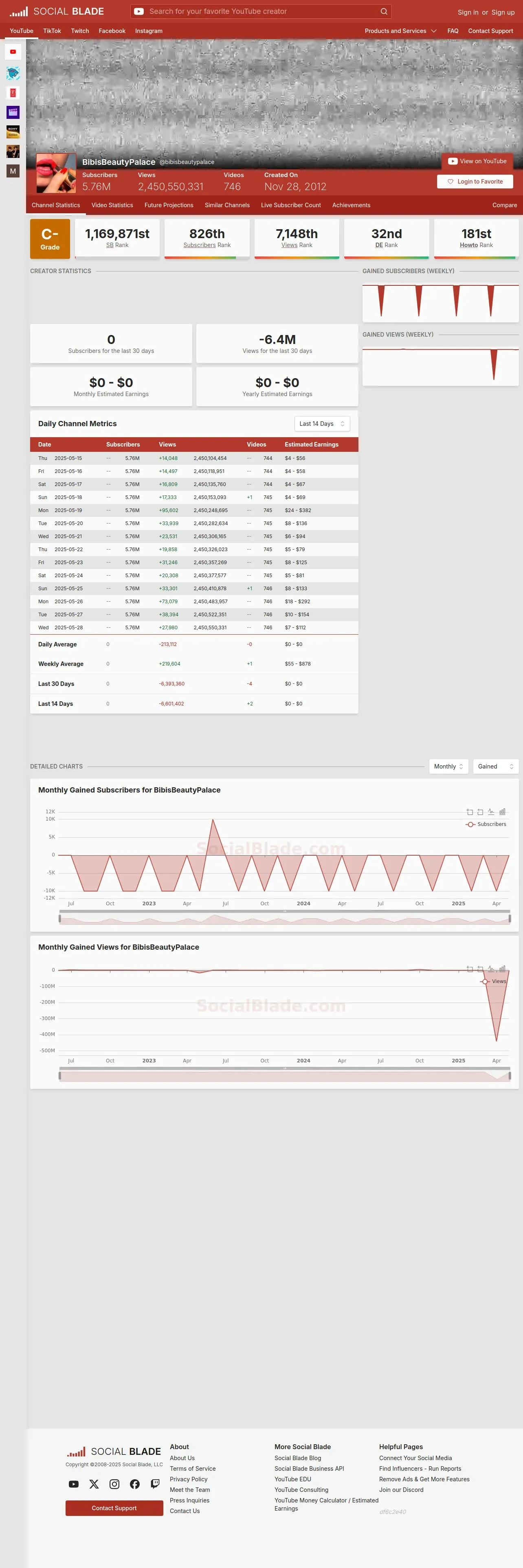Click the heart icon on Login to Favorite
This screenshot has height=1568, width=523.
coord(450,182)
